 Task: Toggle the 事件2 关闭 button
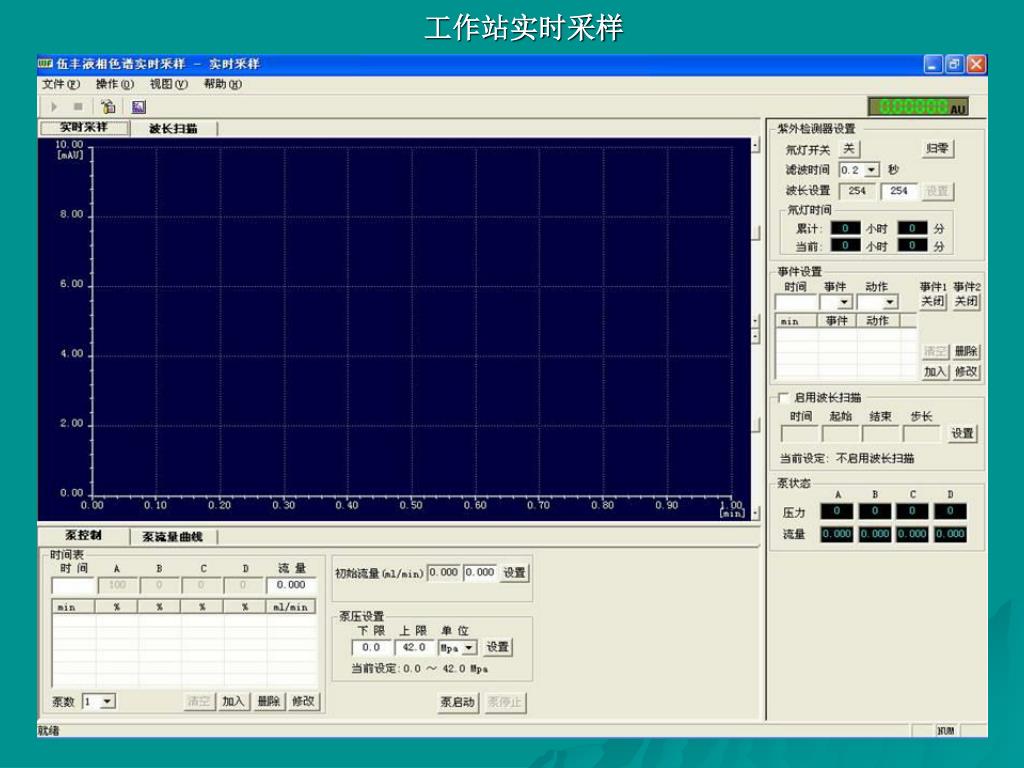[x=967, y=301]
